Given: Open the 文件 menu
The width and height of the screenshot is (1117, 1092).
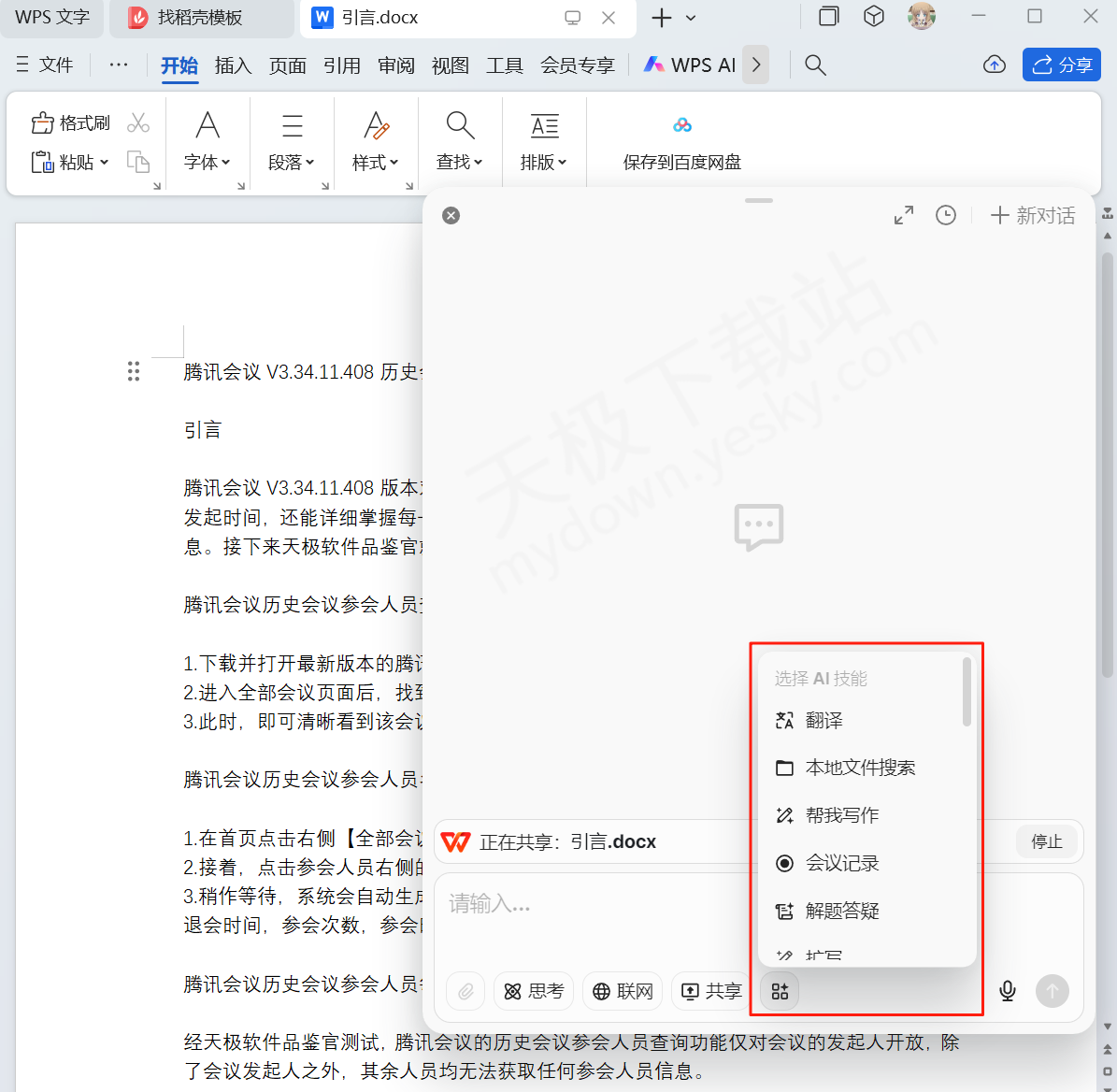Looking at the screenshot, I should 44,65.
